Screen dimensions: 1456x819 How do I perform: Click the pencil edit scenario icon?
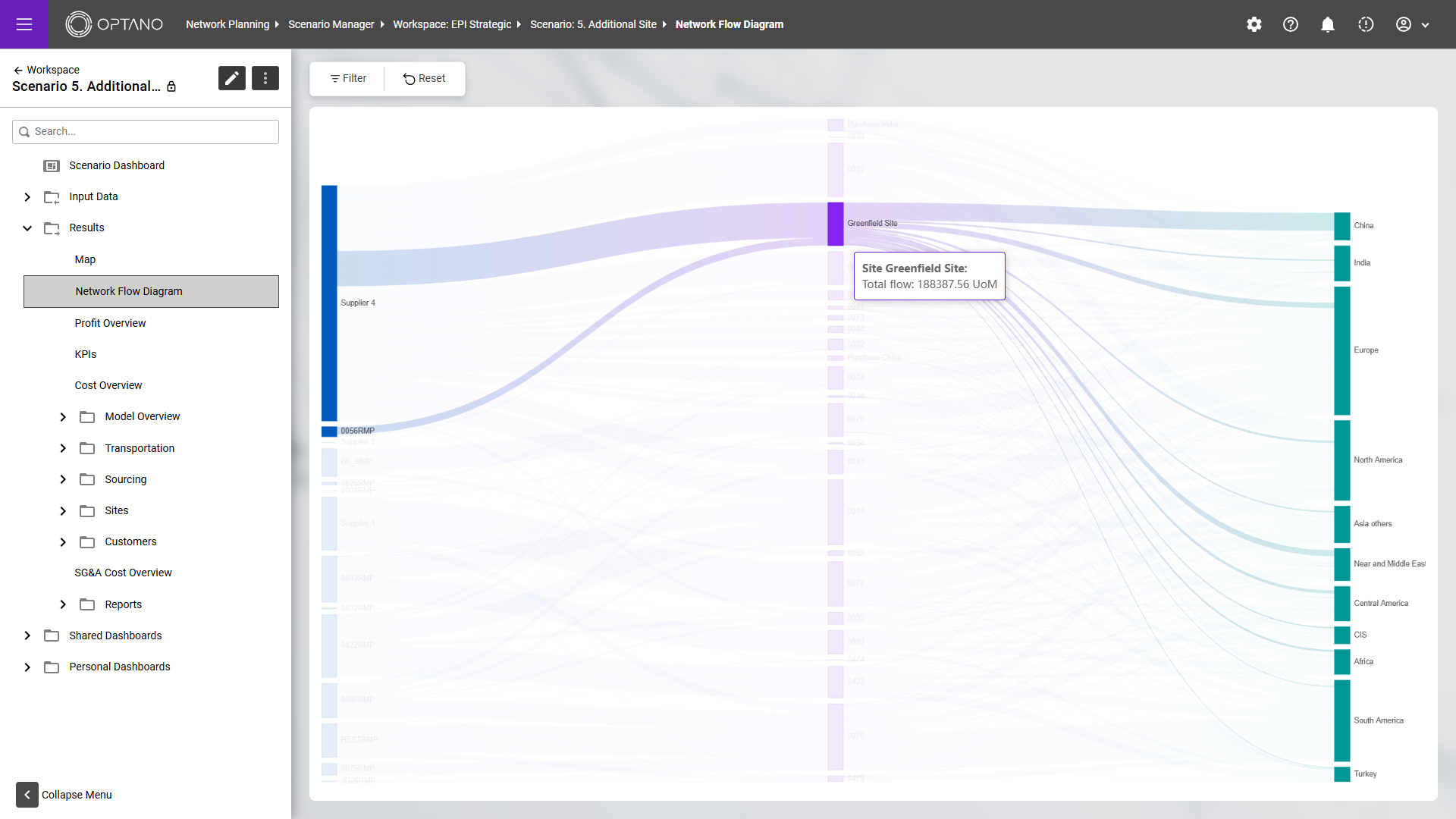(x=232, y=78)
